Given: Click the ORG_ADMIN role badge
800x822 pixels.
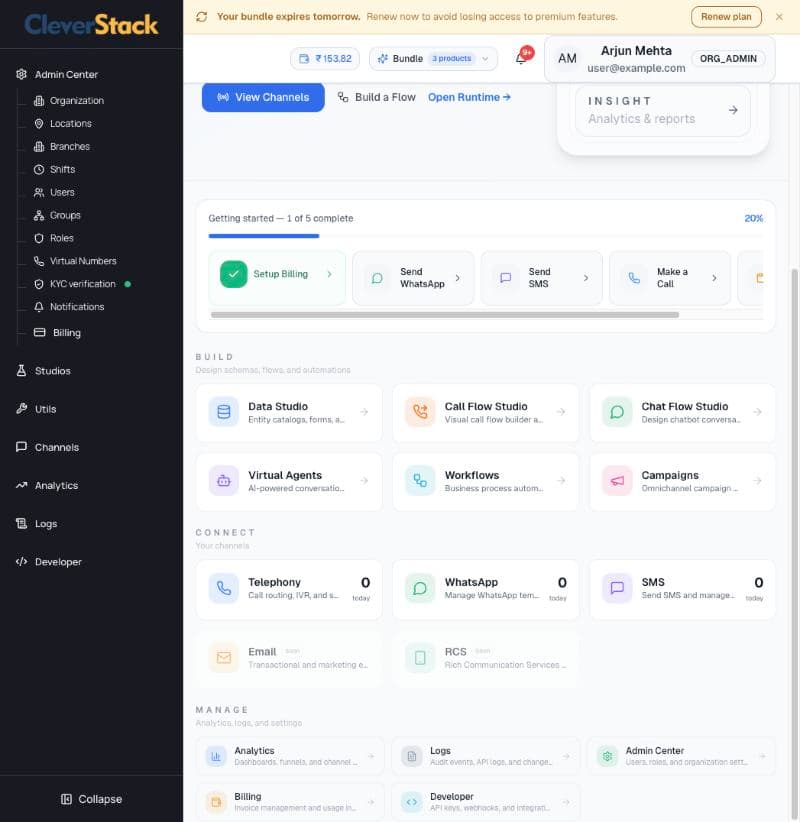Looking at the screenshot, I should (728, 59).
